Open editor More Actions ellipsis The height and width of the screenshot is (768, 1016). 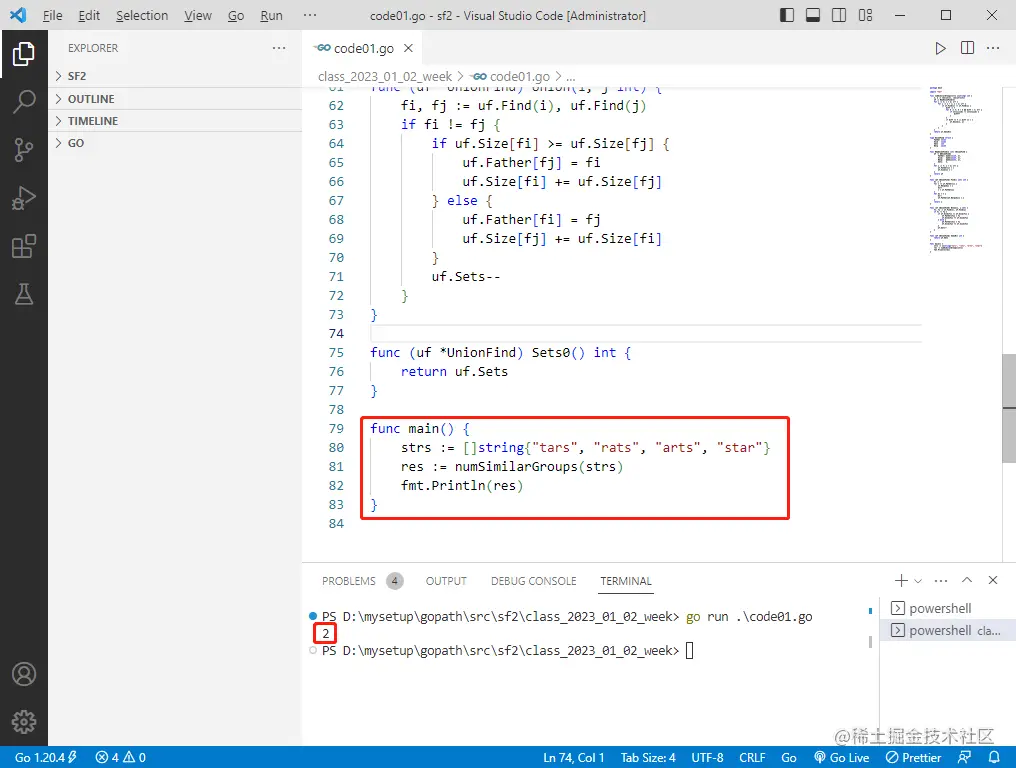[x=993, y=48]
